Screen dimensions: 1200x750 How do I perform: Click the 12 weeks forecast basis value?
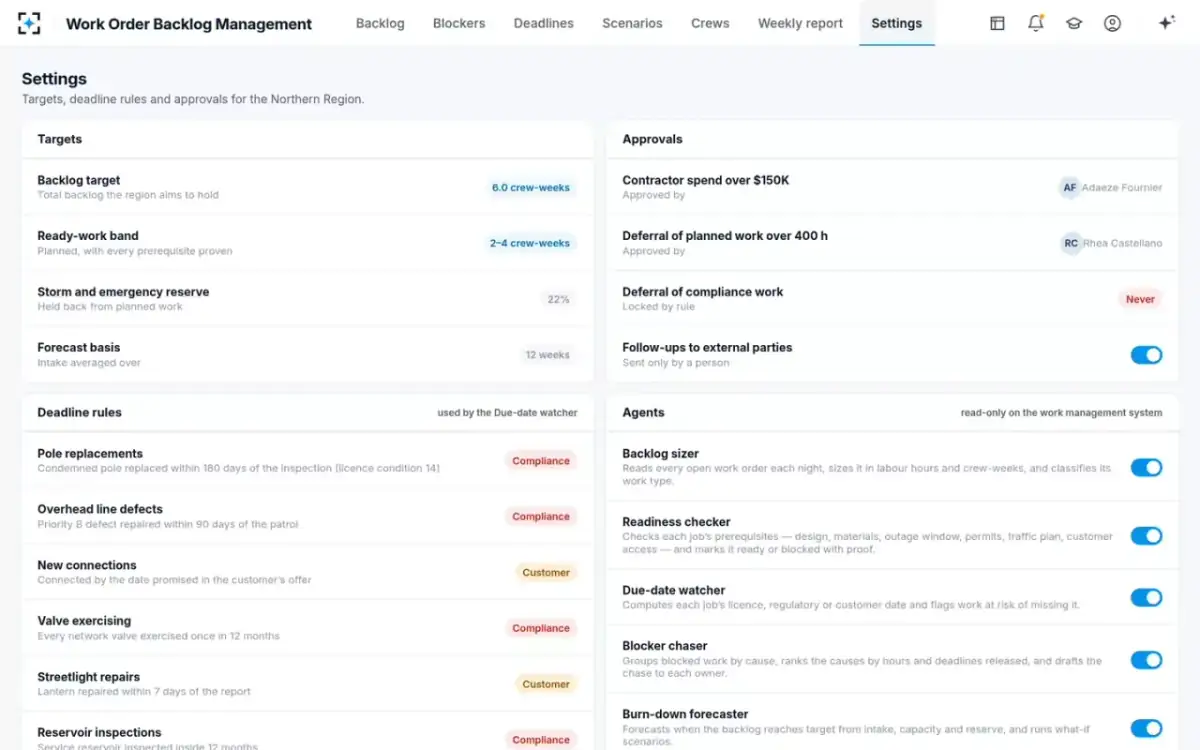547,355
